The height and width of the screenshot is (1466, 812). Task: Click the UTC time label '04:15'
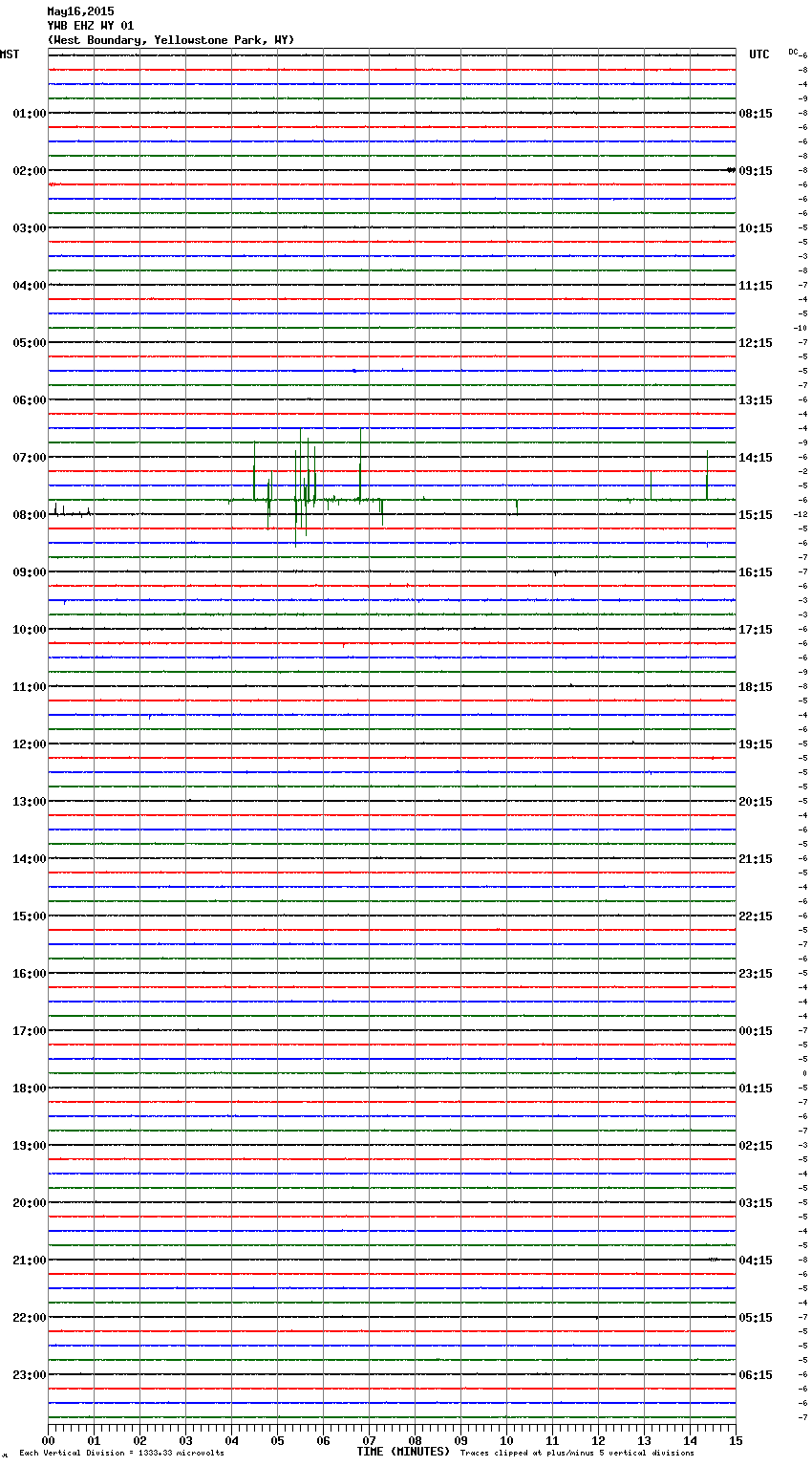point(756,1261)
